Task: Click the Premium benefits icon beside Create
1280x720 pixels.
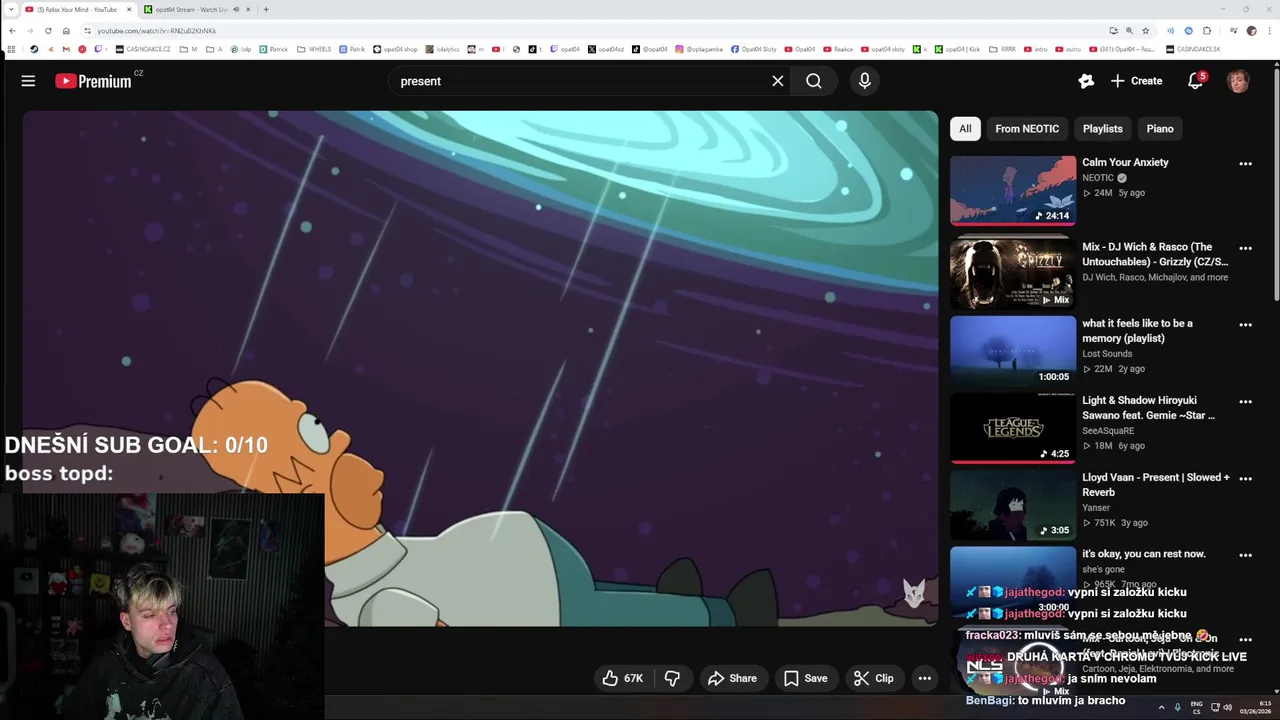Action: pos(1086,81)
